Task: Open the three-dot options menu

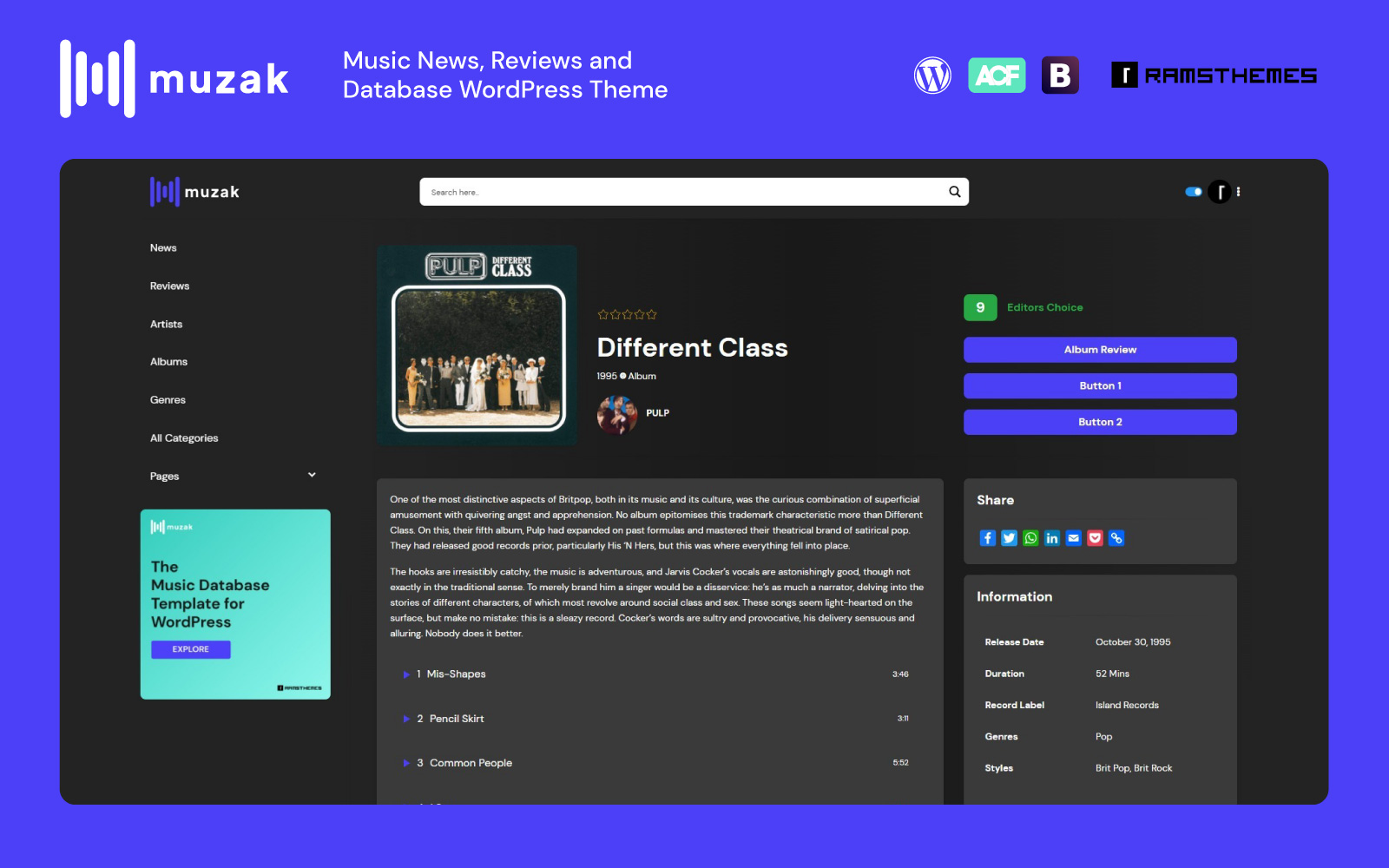Action: (x=1238, y=192)
